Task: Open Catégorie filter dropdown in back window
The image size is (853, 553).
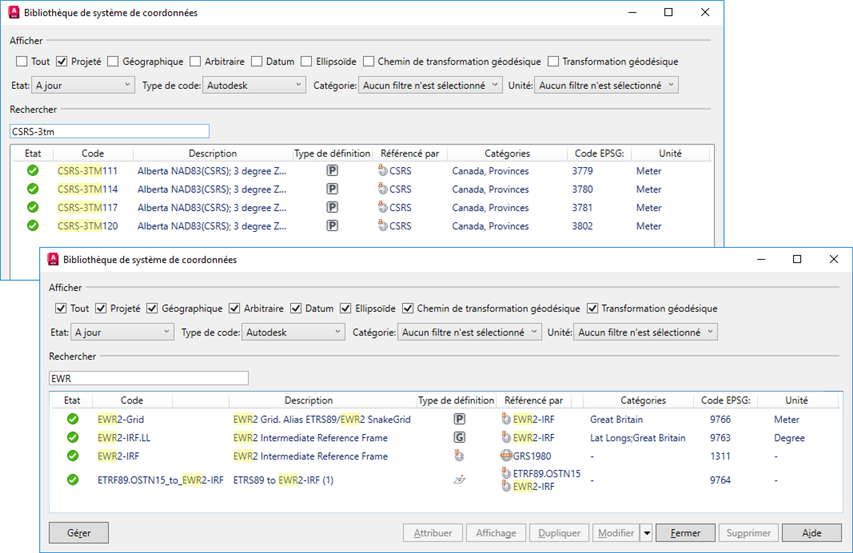Action: (430, 85)
